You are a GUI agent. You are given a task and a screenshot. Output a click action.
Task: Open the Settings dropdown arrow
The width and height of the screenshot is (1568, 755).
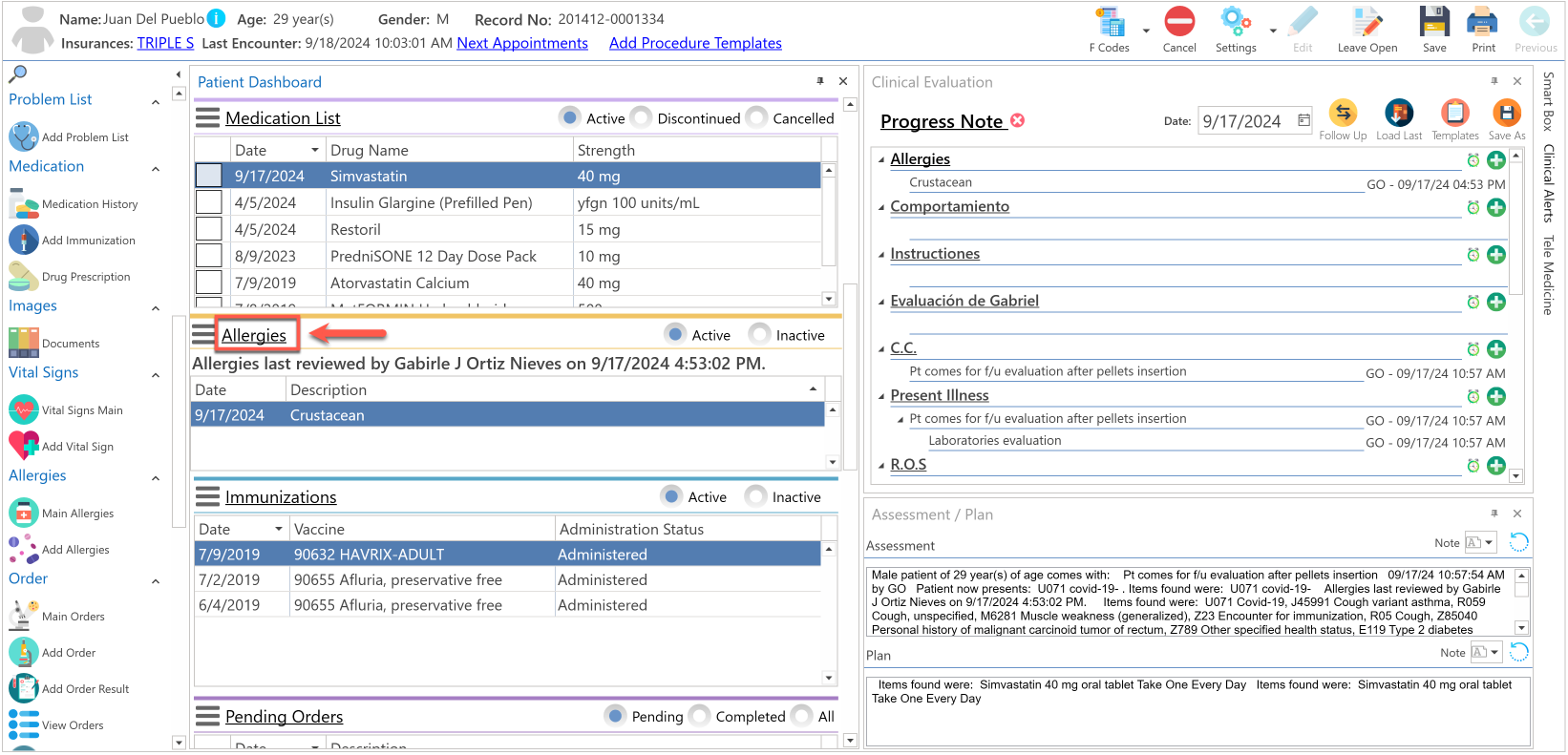(1273, 31)
